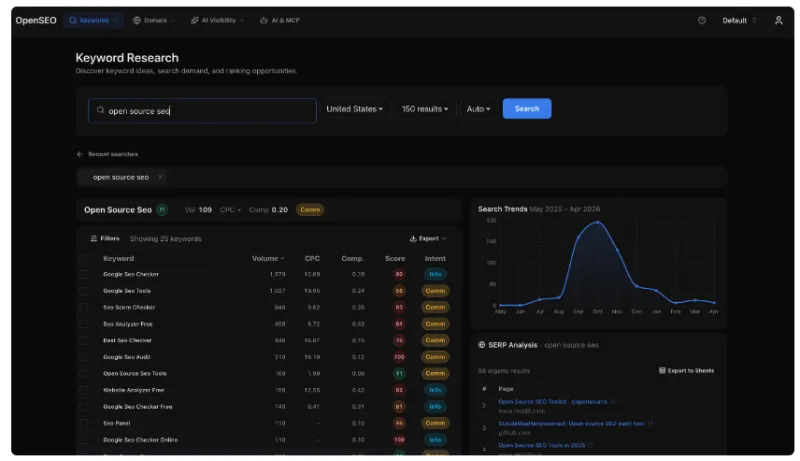Open external link icon for the github.com result
The width and height of the screenshot is (800, 461).
pos(651,423)
